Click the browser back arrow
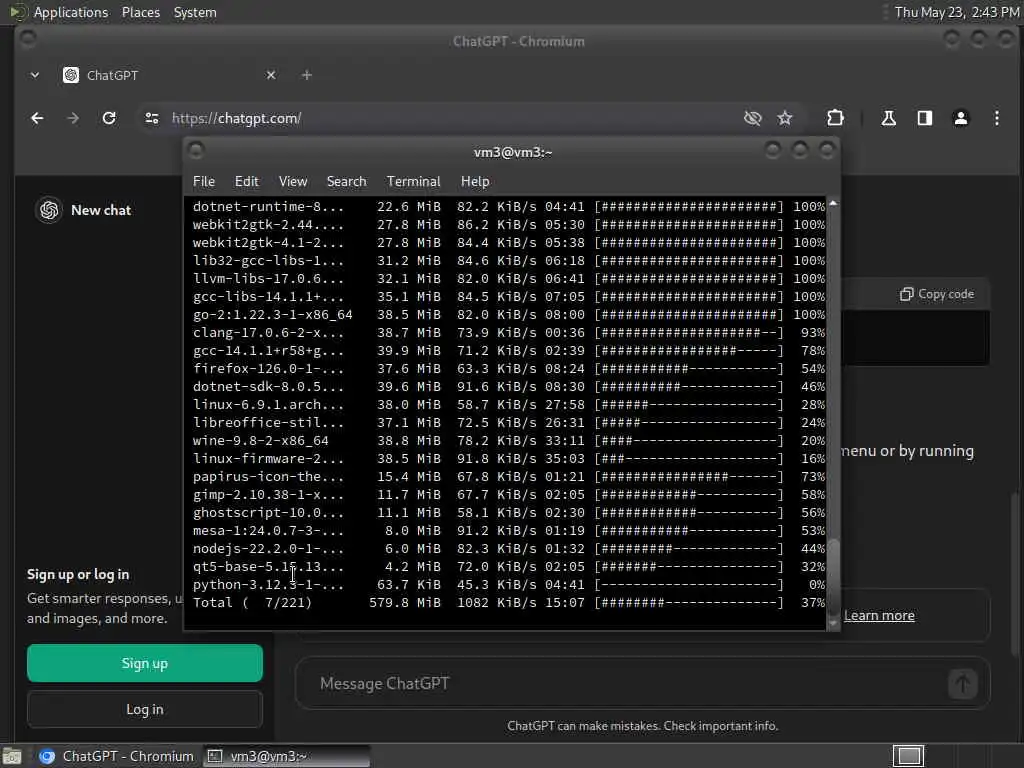1024x768 pixels. pos(37,118)
